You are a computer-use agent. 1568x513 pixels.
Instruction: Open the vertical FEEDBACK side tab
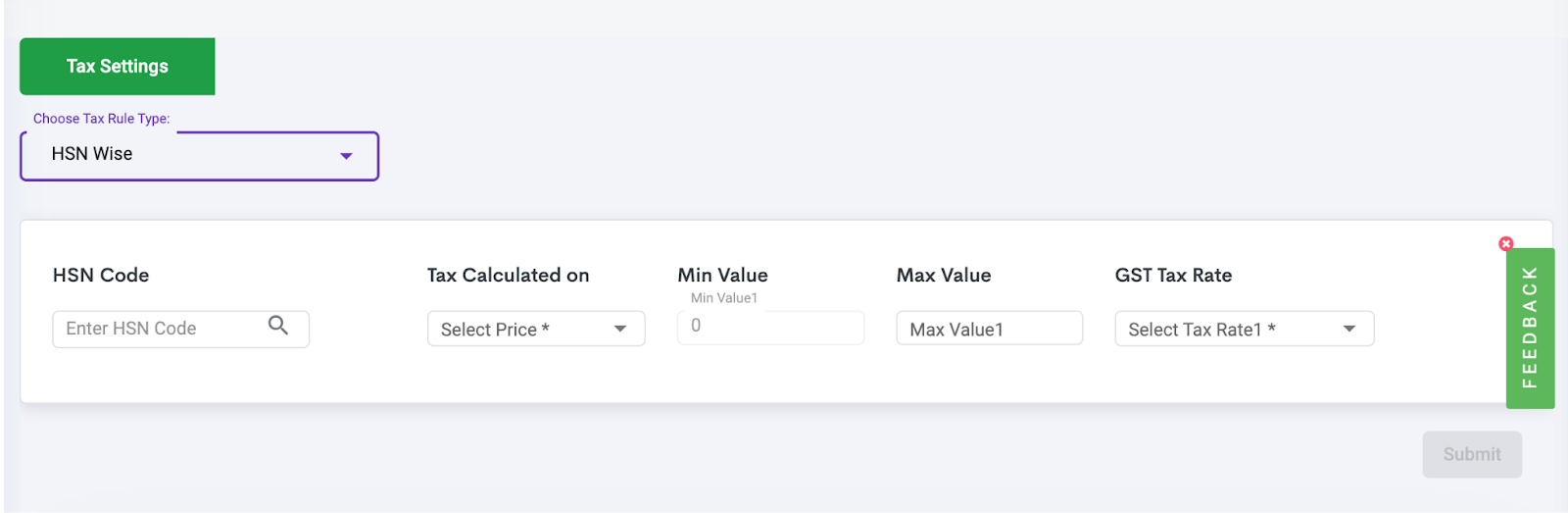click(1530, 328)
